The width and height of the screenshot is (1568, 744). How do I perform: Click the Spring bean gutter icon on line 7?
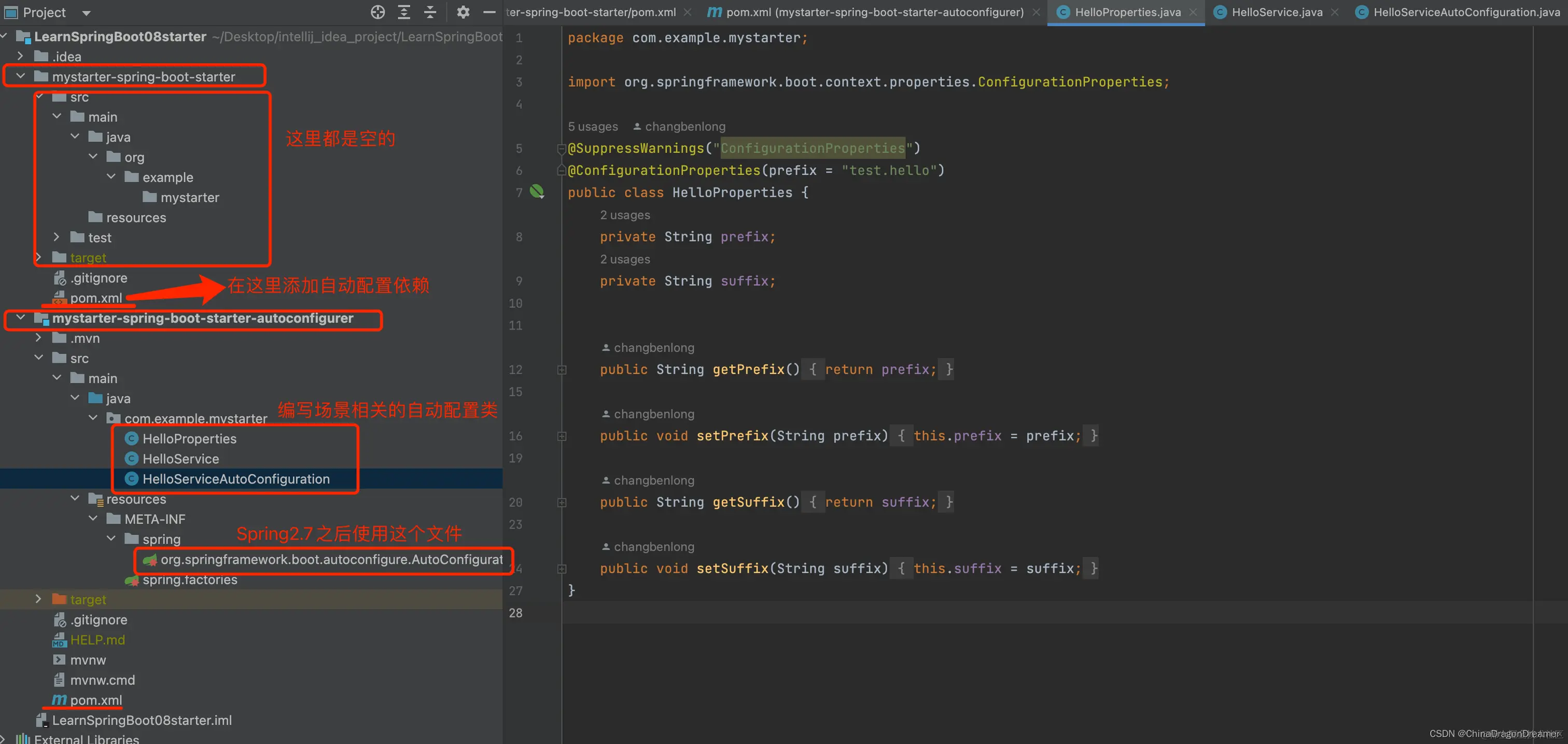click(x=536, y=192)
